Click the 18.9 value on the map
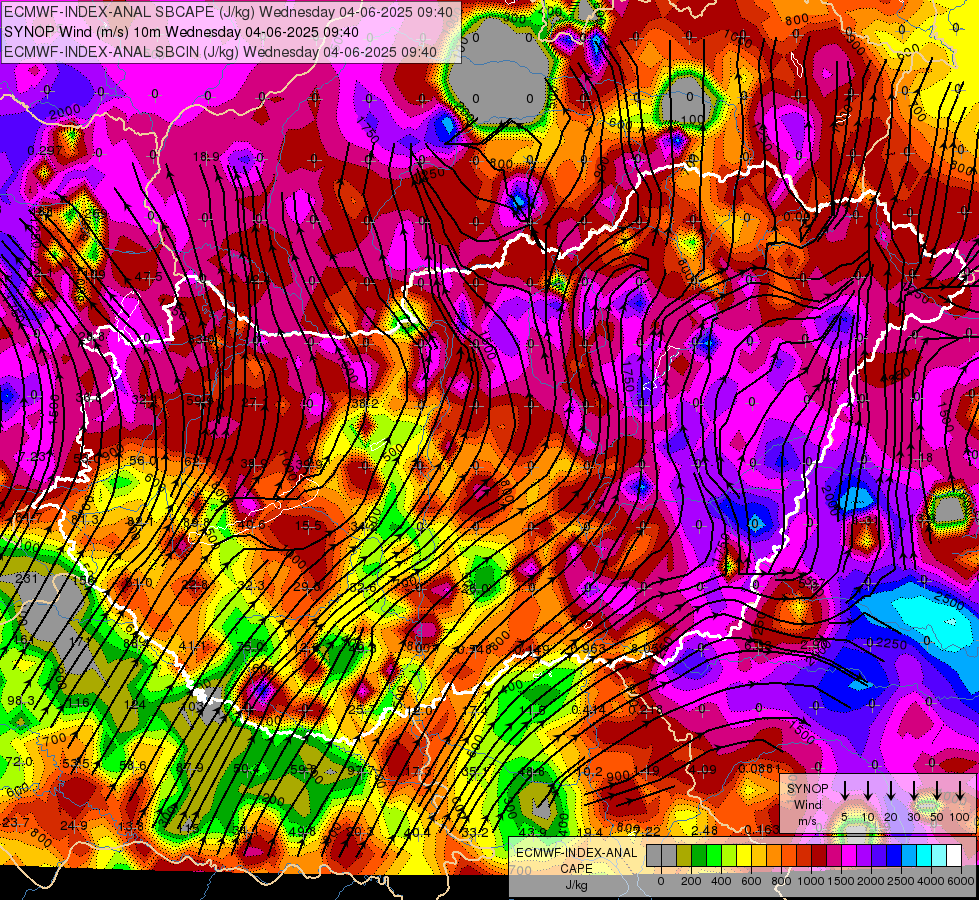This screenshot has width=979, height=900. tap(206, 156)
